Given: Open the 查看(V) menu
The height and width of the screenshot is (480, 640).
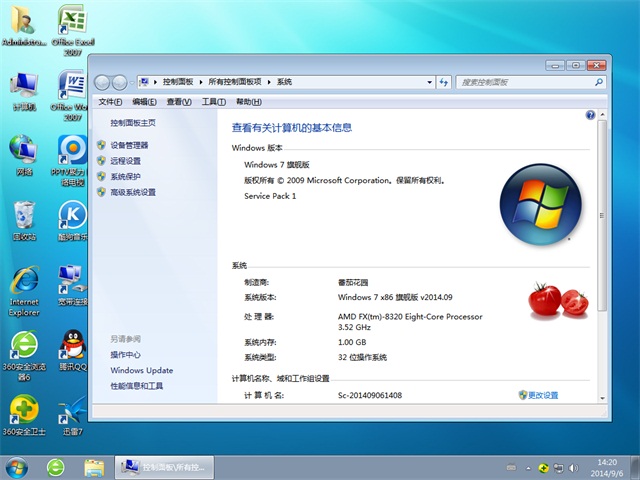Looking at the screenshot, I should click(x=179, y=102).
